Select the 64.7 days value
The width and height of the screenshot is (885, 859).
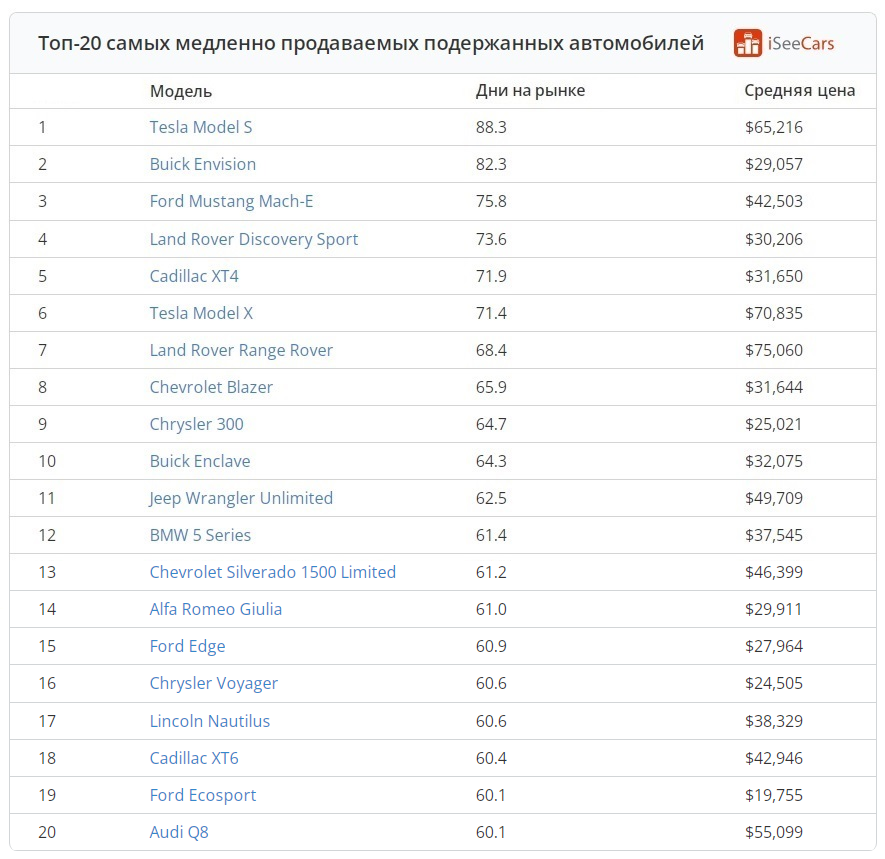pyautogui.click(x=491, y=424)
